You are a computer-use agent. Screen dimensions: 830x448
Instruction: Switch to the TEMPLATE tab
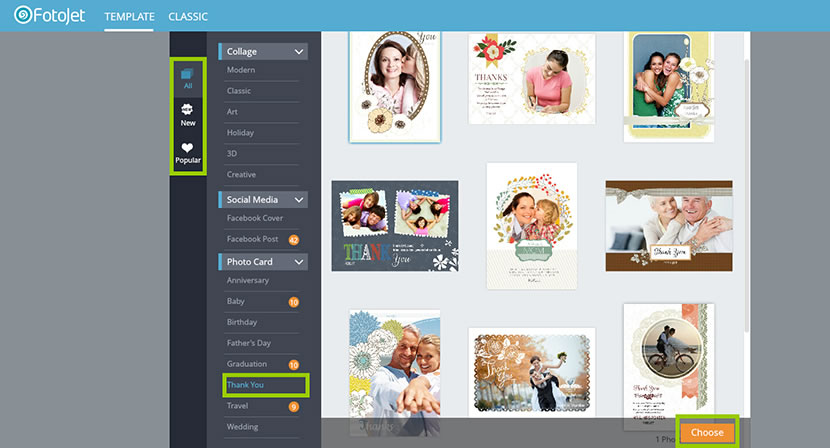(129, 16)
